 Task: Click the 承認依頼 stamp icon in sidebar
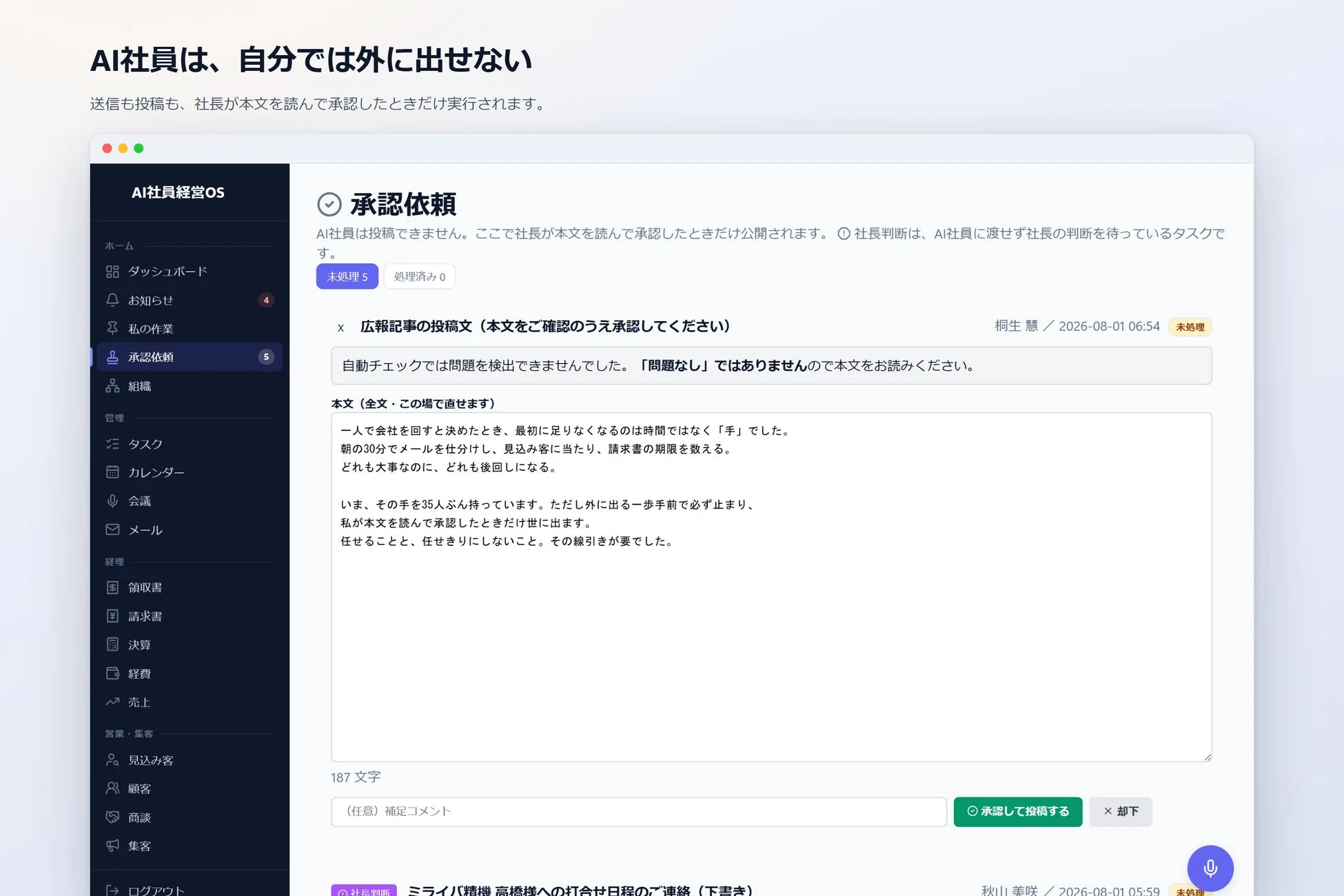(x=112, y=357)
